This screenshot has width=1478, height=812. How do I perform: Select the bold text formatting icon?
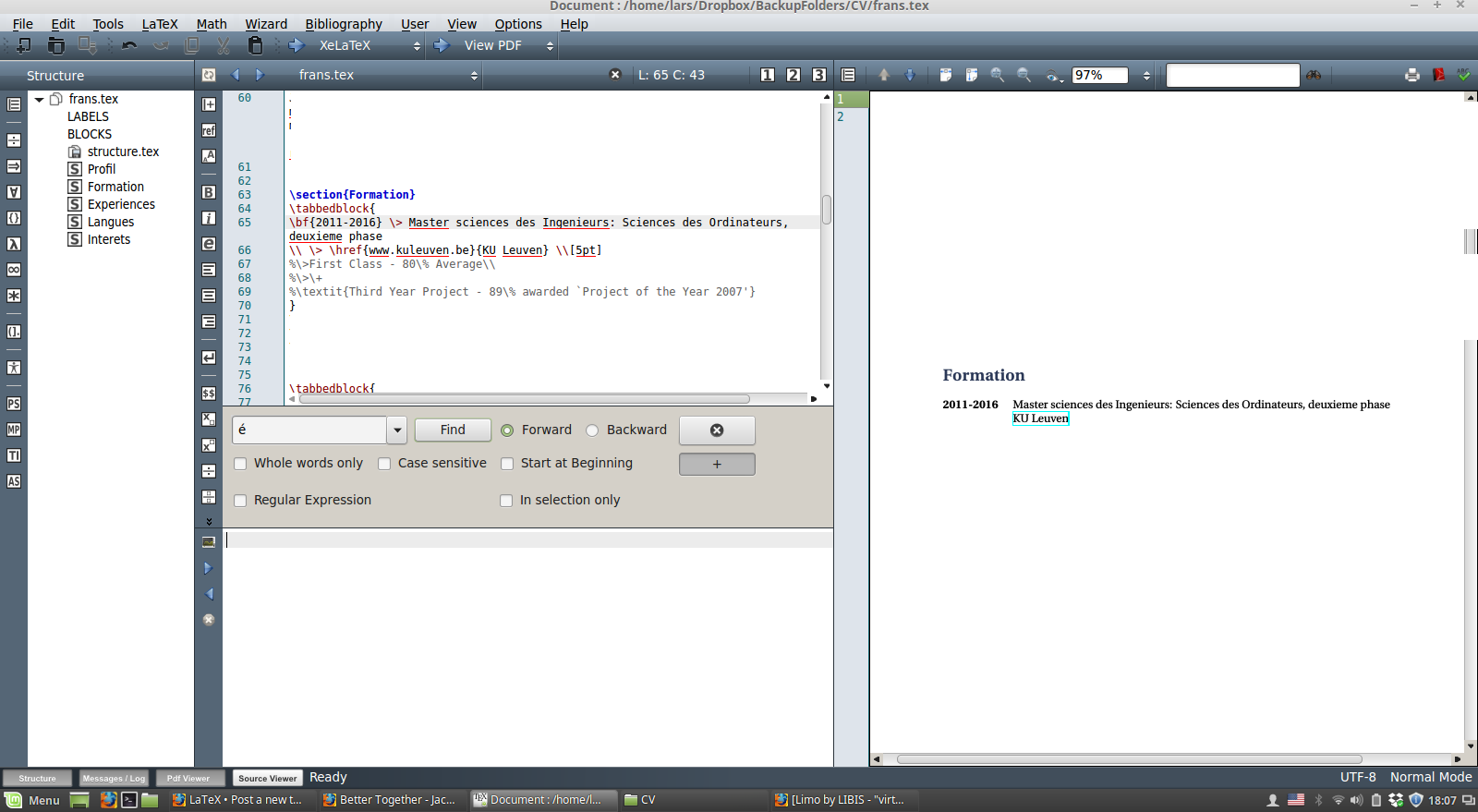209,192
